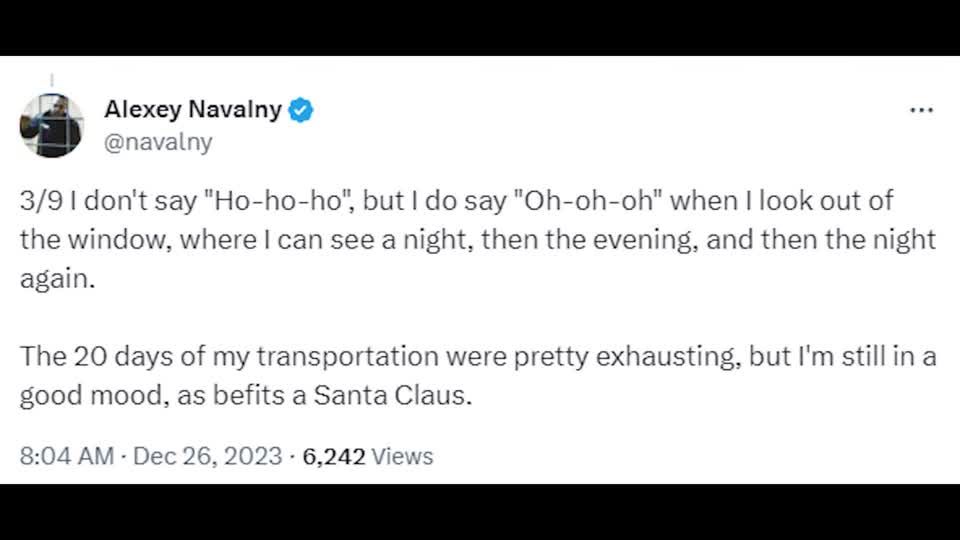Click the phrase "good mood" in tweet
Viewport: 960px width, 540px height.
pyautogui.click(x=94, y=396)
